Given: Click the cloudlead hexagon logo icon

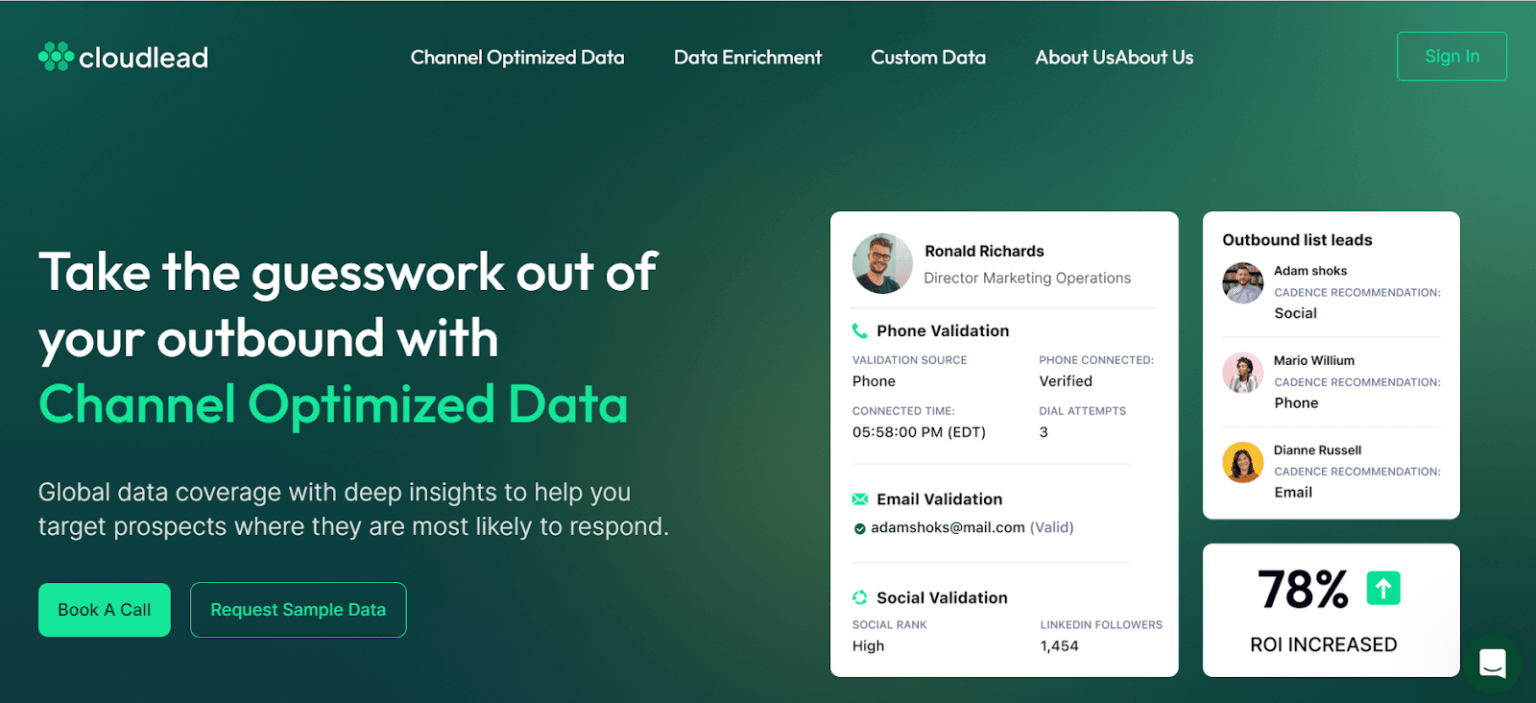Looking at the screenshot, I should (x=55, y=57).
